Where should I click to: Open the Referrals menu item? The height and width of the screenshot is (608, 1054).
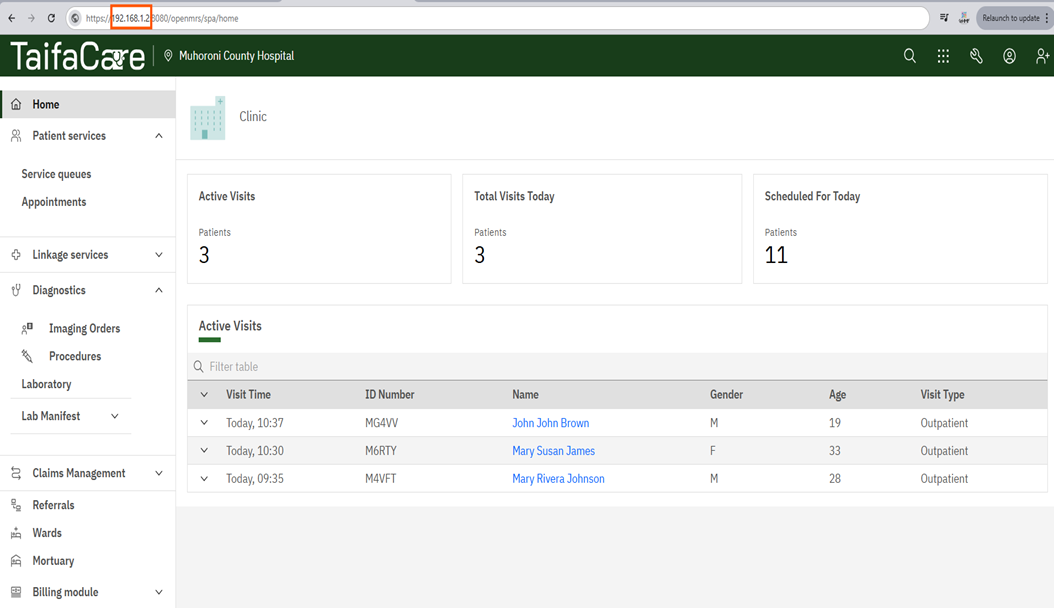(x=53, y=505)
